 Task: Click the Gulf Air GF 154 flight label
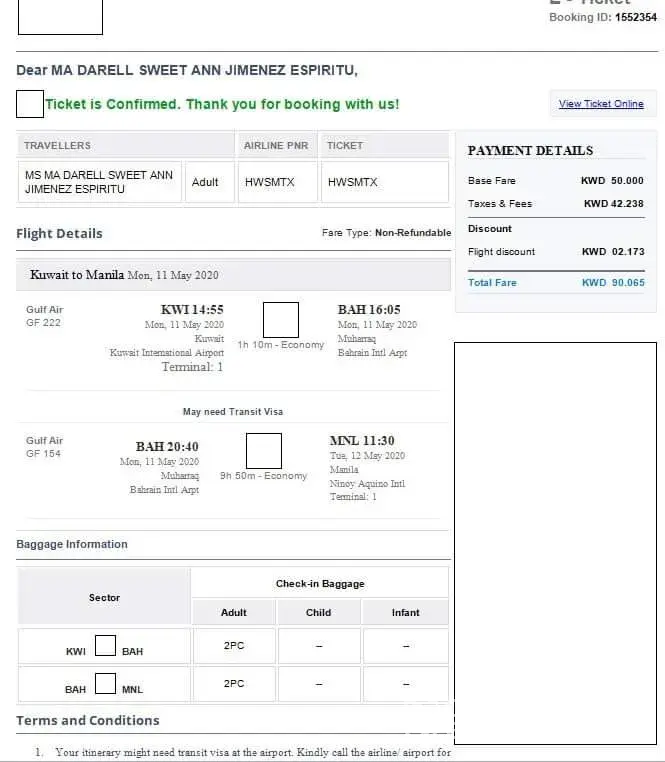[45, 447]
